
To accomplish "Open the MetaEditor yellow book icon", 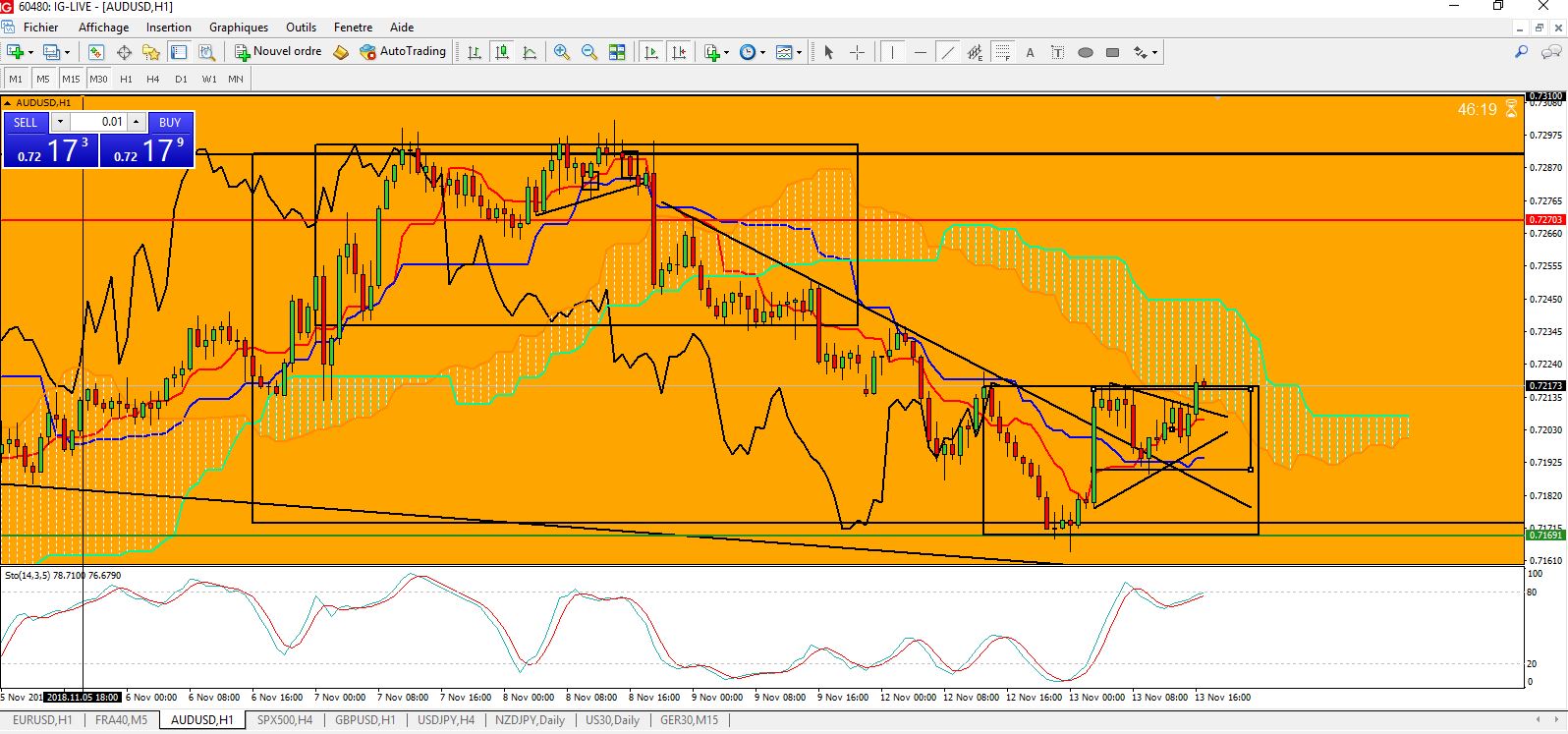I will 341,52.
